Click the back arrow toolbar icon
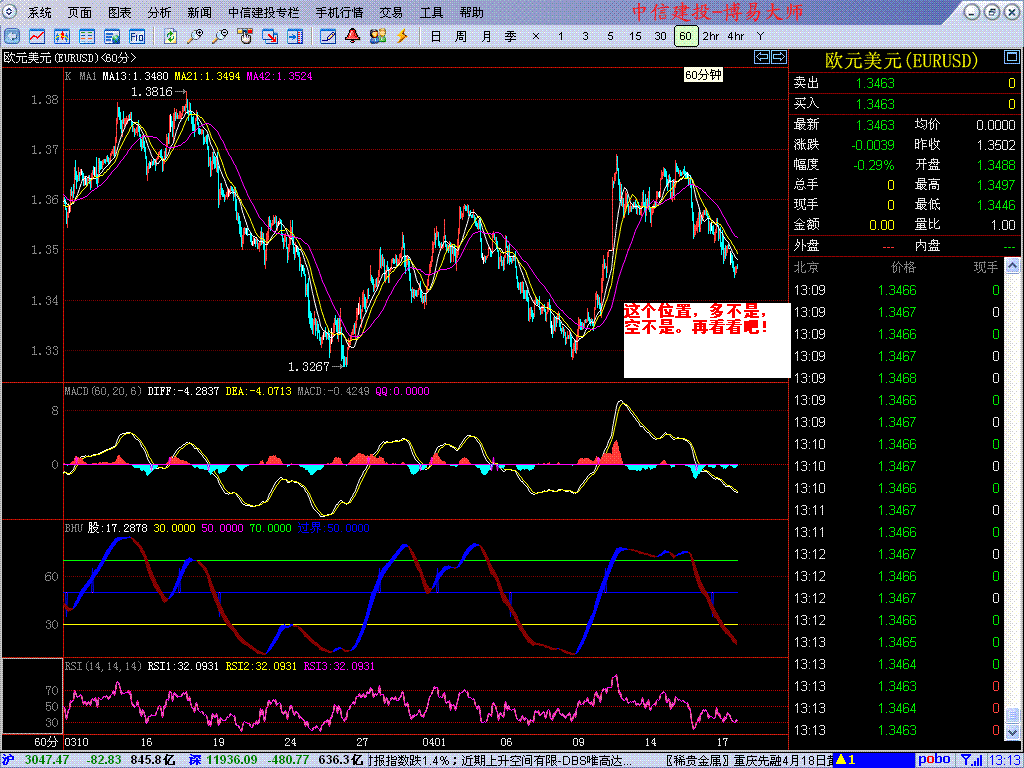The height and width of the screenshot is (768, 1024). point(13,36)
